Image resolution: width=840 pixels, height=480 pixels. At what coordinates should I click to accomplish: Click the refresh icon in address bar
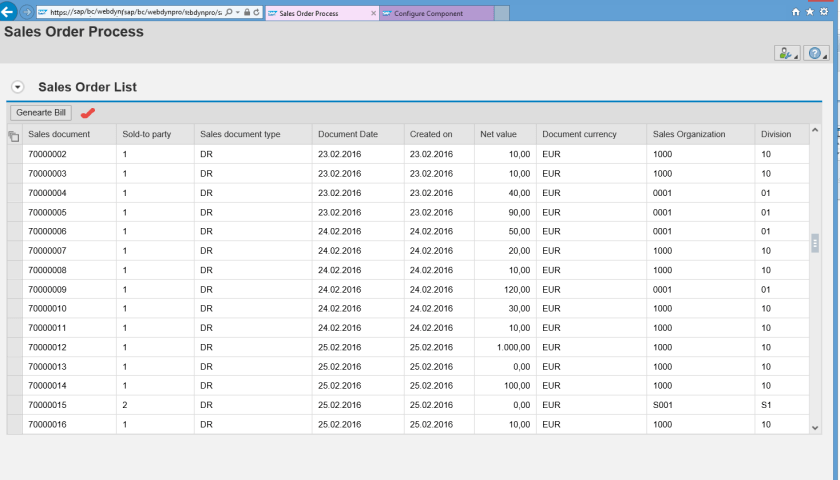(257, 12)
